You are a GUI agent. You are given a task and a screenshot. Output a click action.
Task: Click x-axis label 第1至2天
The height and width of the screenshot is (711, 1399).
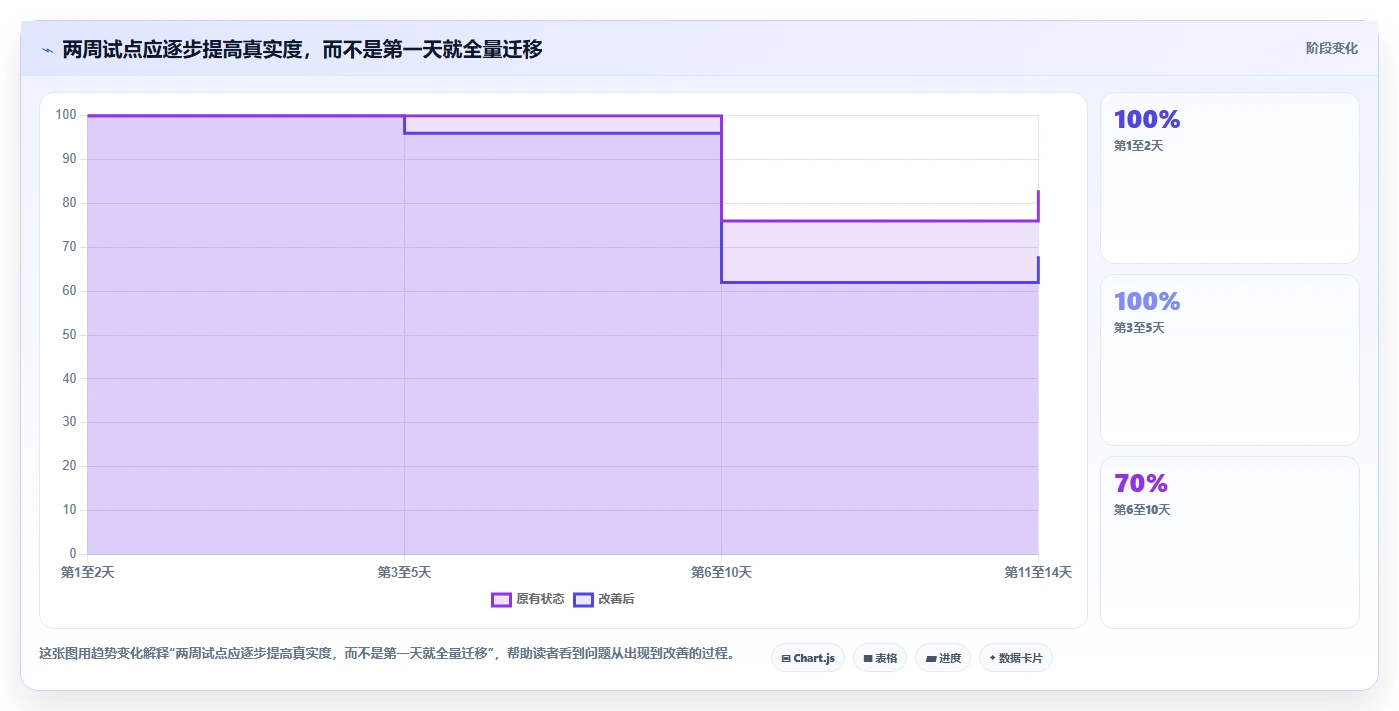click(x=87, y=572)
